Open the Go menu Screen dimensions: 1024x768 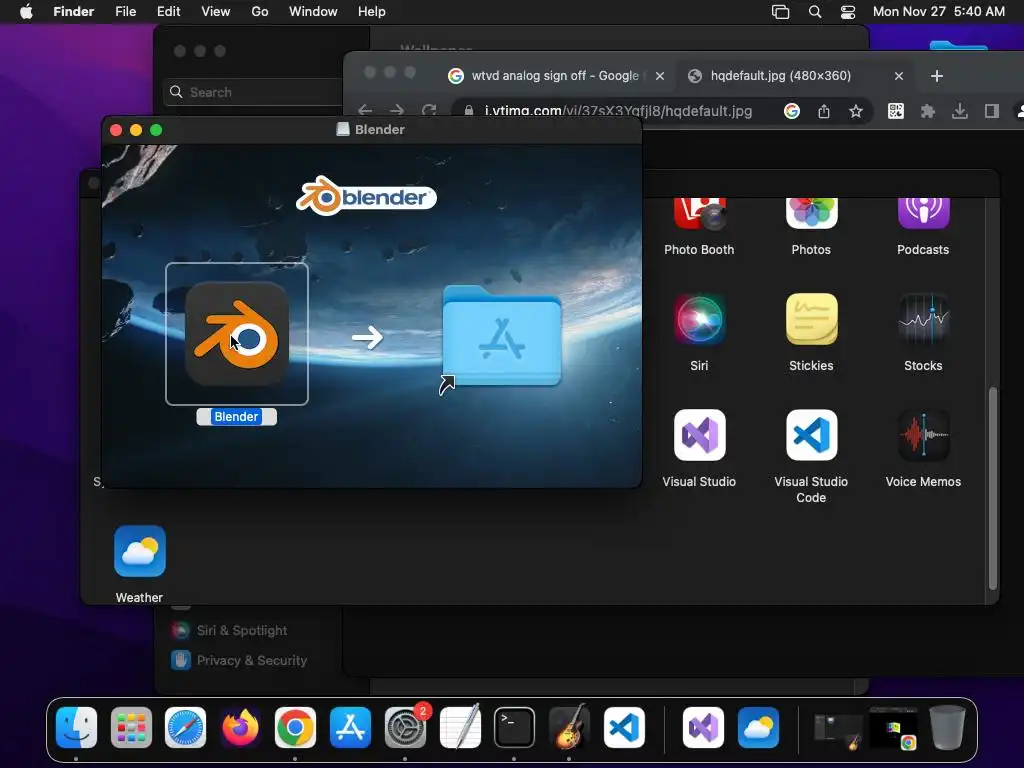pyautogui.click(x=260, y=12)
